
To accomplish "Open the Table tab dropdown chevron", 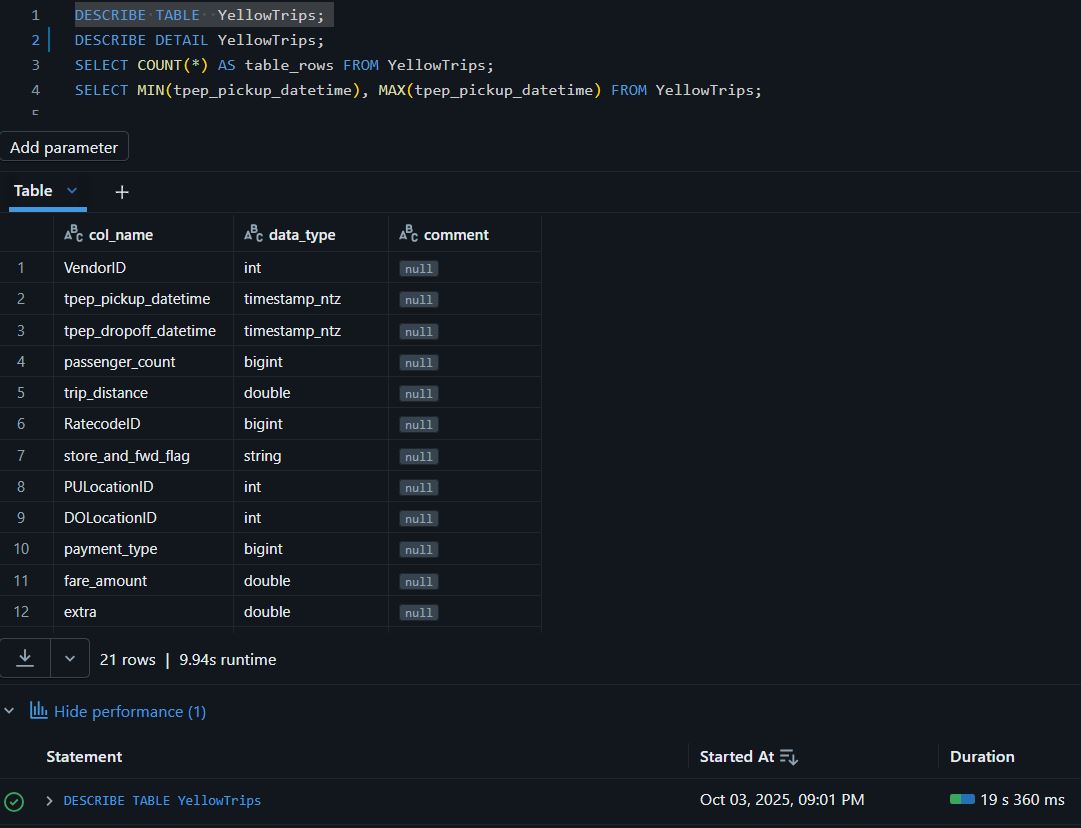I will click(72, 190).
